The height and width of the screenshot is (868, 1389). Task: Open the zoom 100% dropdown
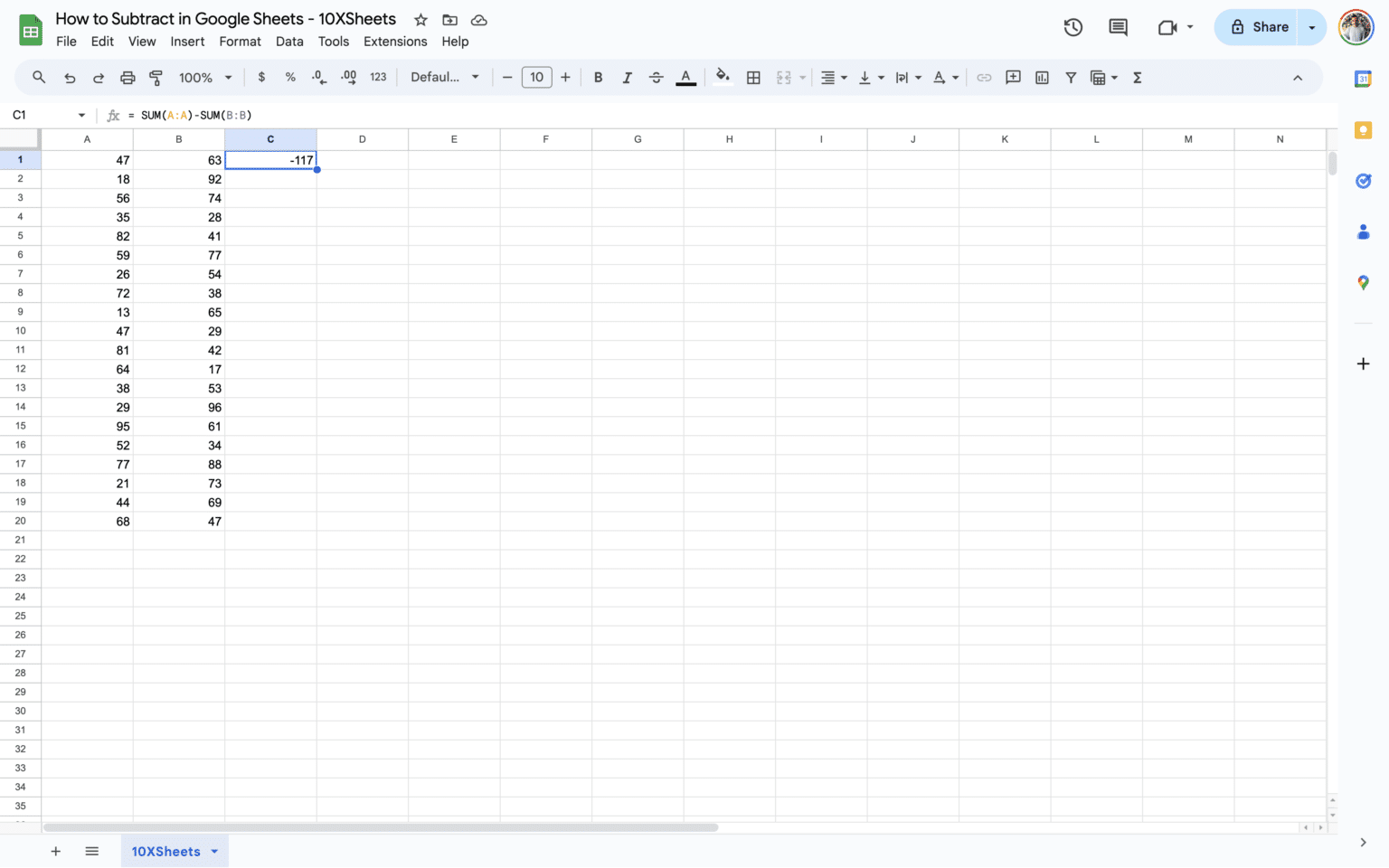[x=205, y=78]
